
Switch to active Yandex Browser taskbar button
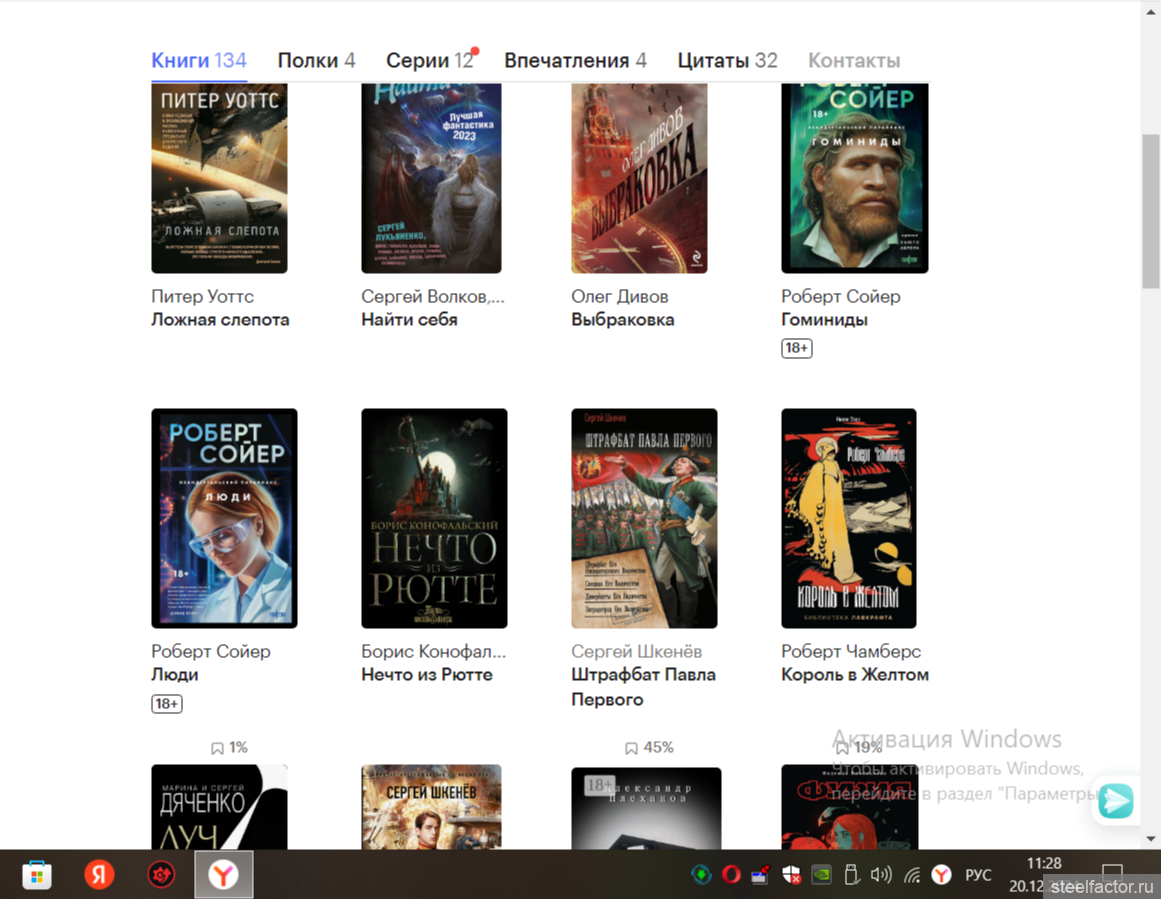click(224, 875)
